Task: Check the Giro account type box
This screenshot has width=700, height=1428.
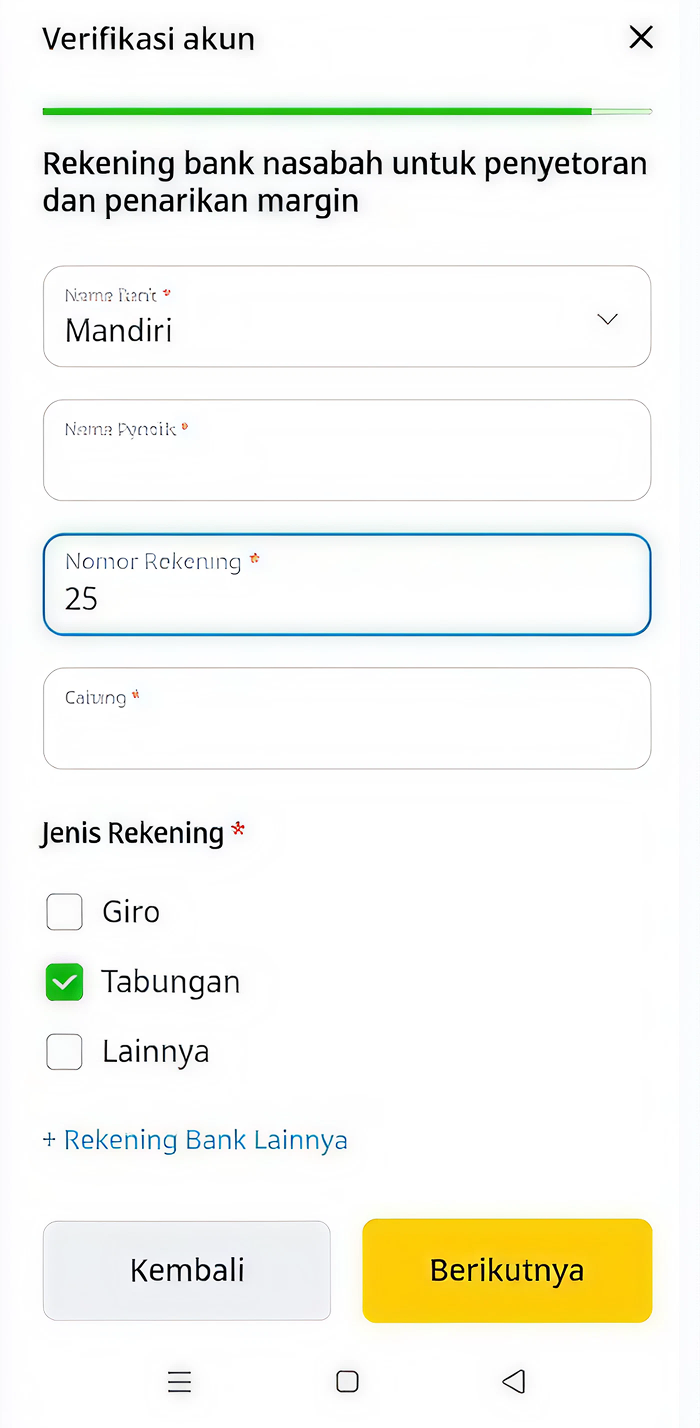Action: (64, 911)
